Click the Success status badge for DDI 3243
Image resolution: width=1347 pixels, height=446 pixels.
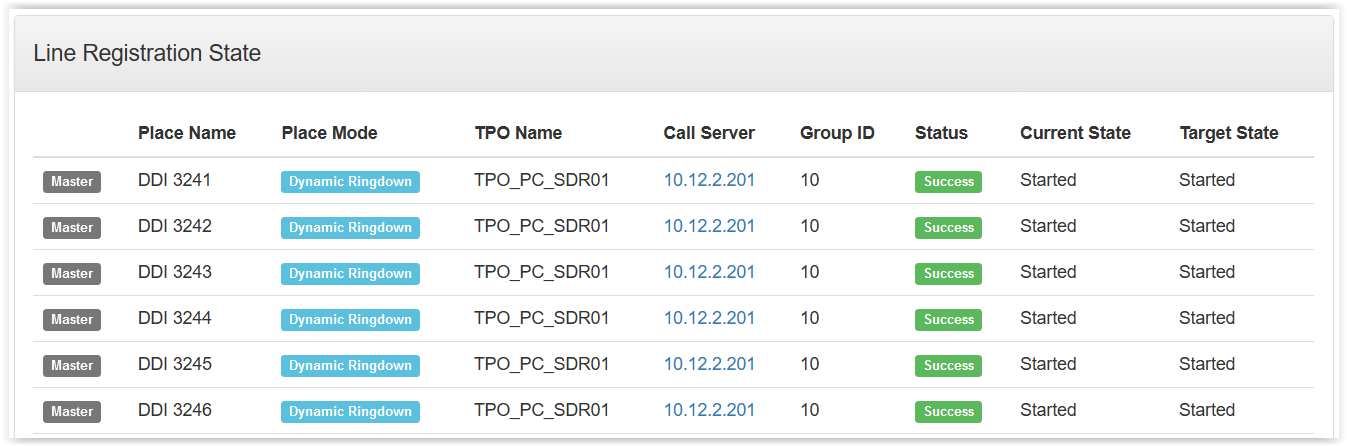[948, 274]
